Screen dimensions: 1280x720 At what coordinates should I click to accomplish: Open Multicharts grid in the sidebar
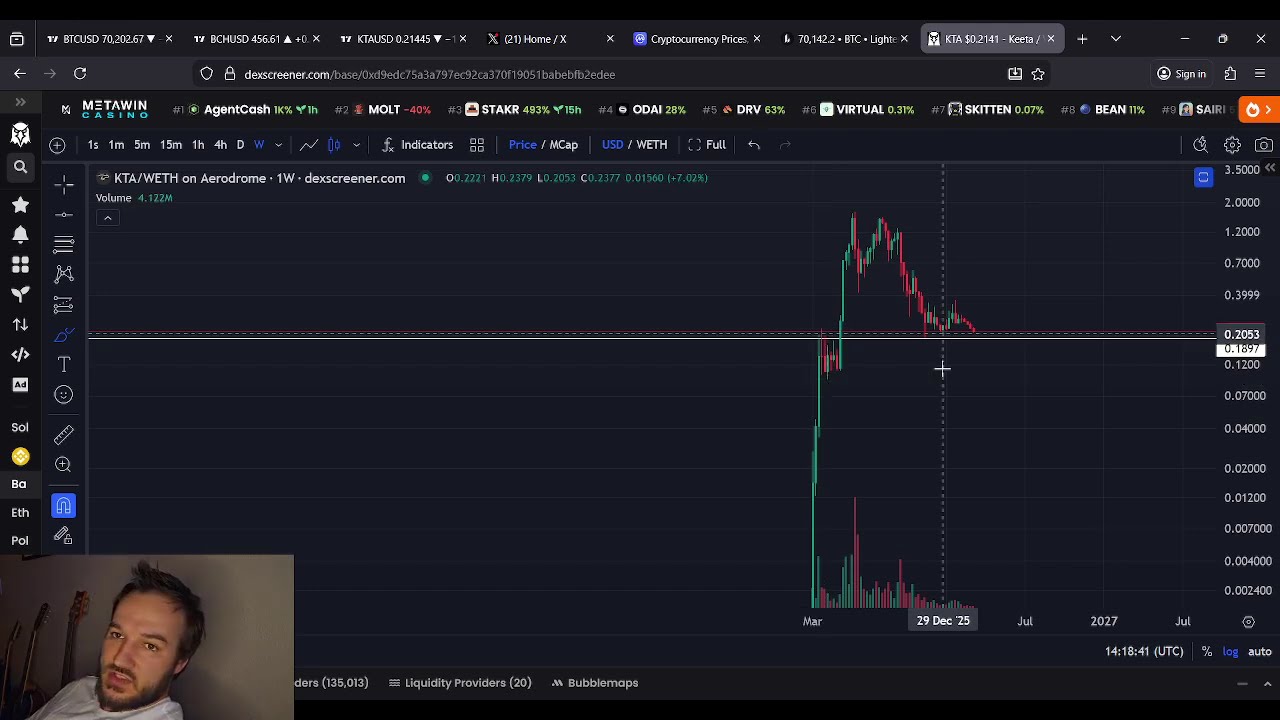coord(20,264)
